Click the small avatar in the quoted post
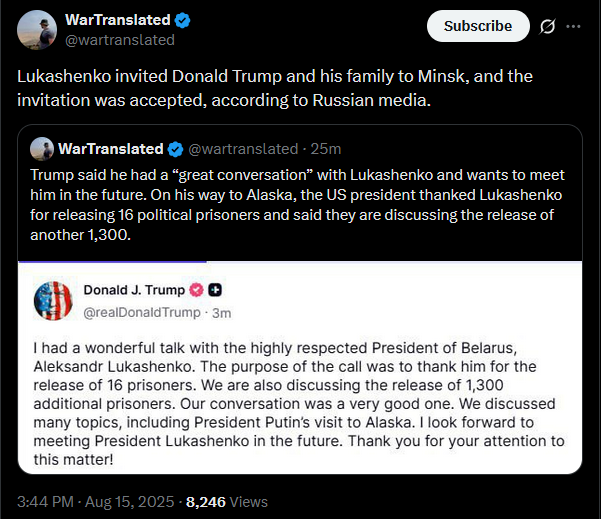The image size is (601, 519). point(42,149)
